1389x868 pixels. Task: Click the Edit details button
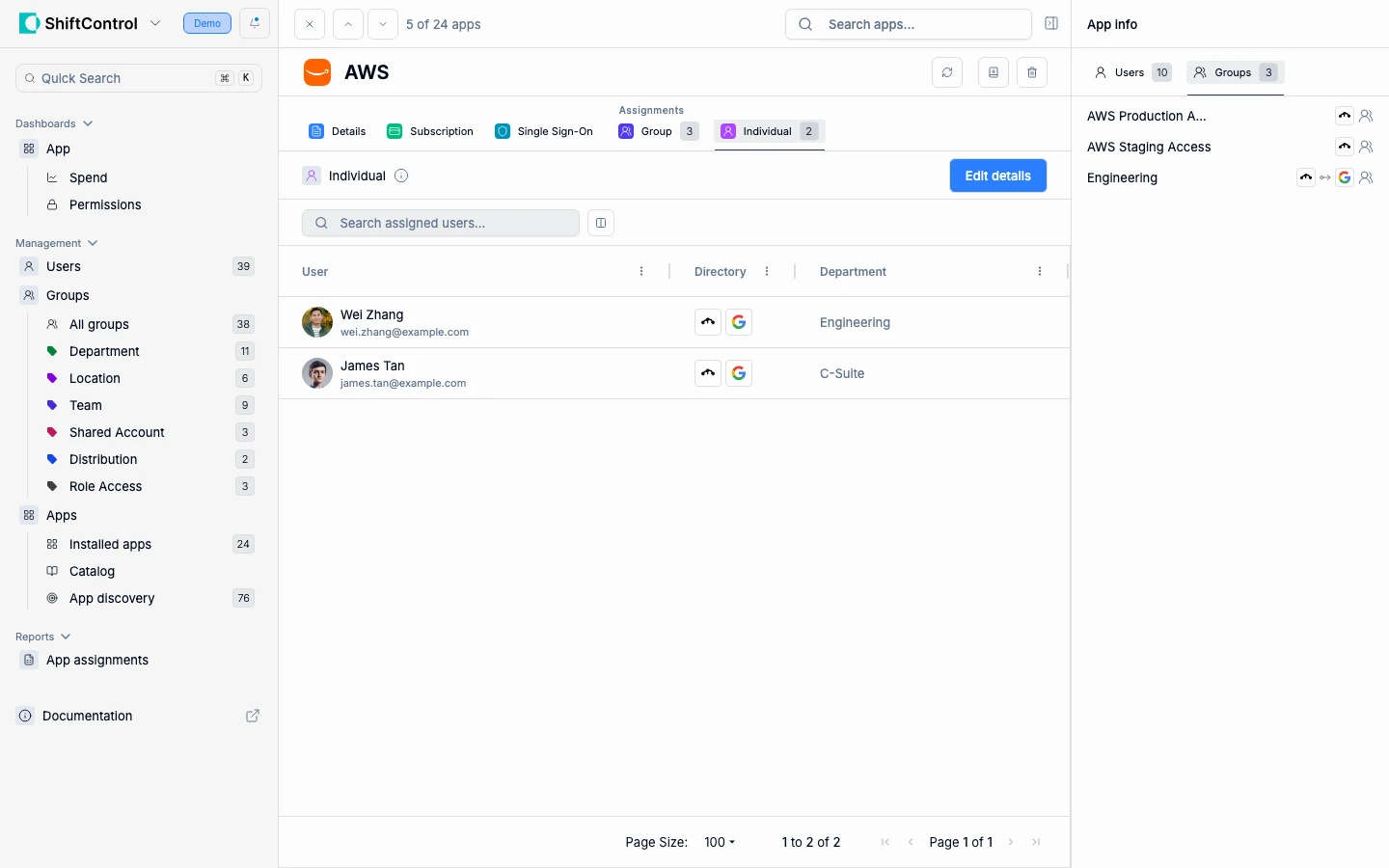997,176
